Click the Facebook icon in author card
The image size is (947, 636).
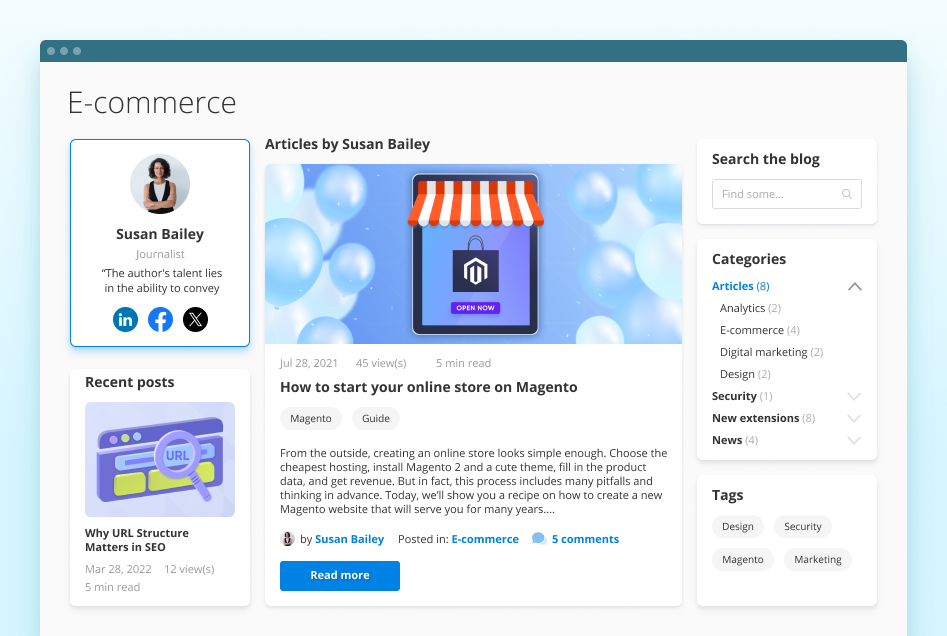[160, 320]
